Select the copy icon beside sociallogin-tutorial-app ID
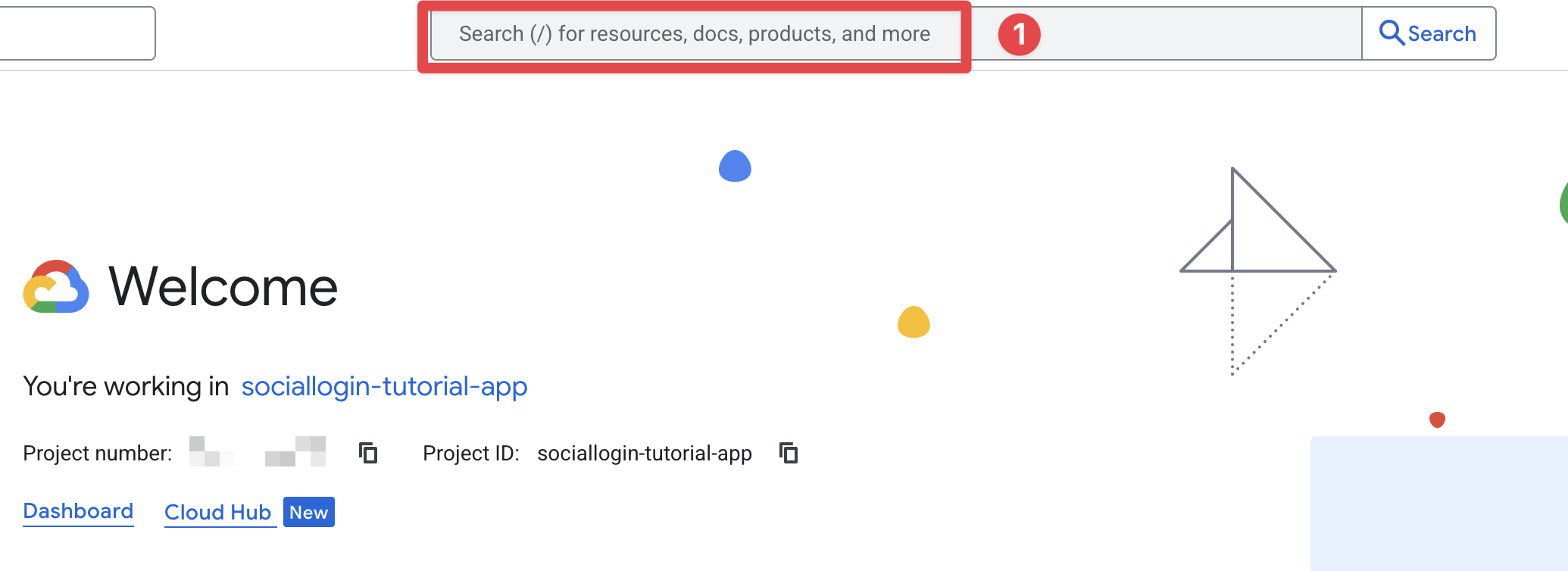 [789, 453]
